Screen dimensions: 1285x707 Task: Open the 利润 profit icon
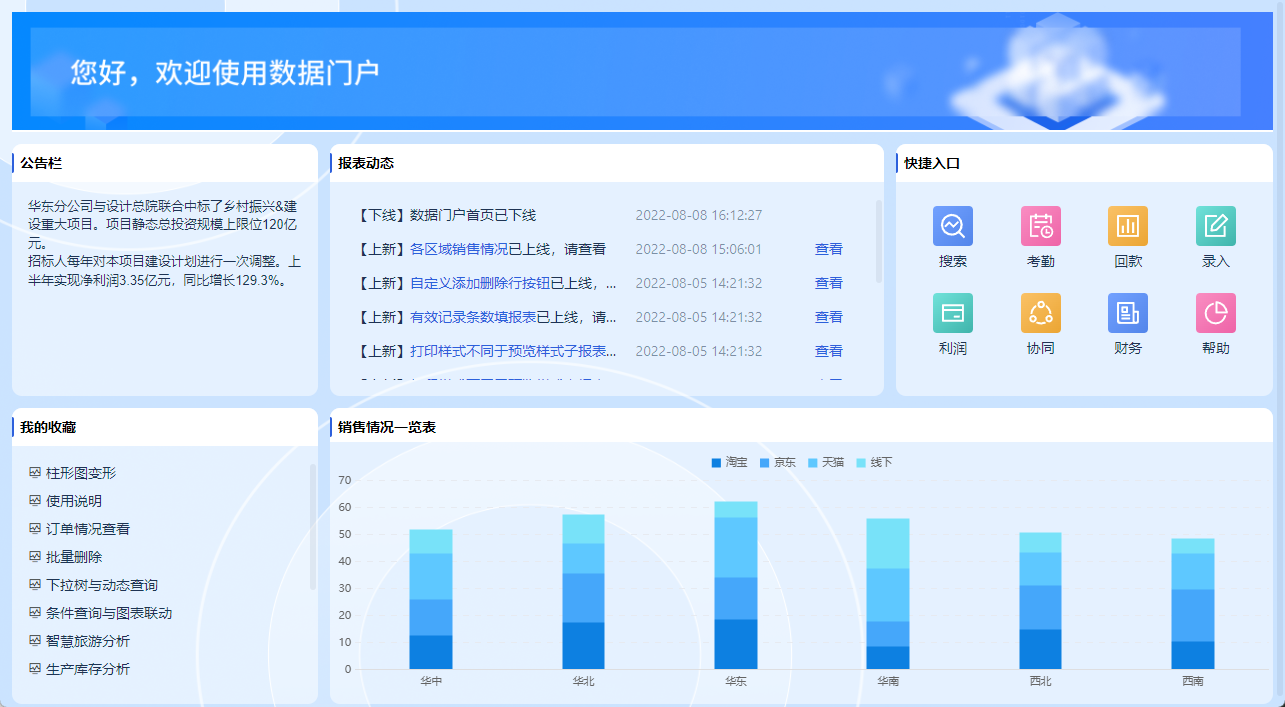tap(952, 313)
